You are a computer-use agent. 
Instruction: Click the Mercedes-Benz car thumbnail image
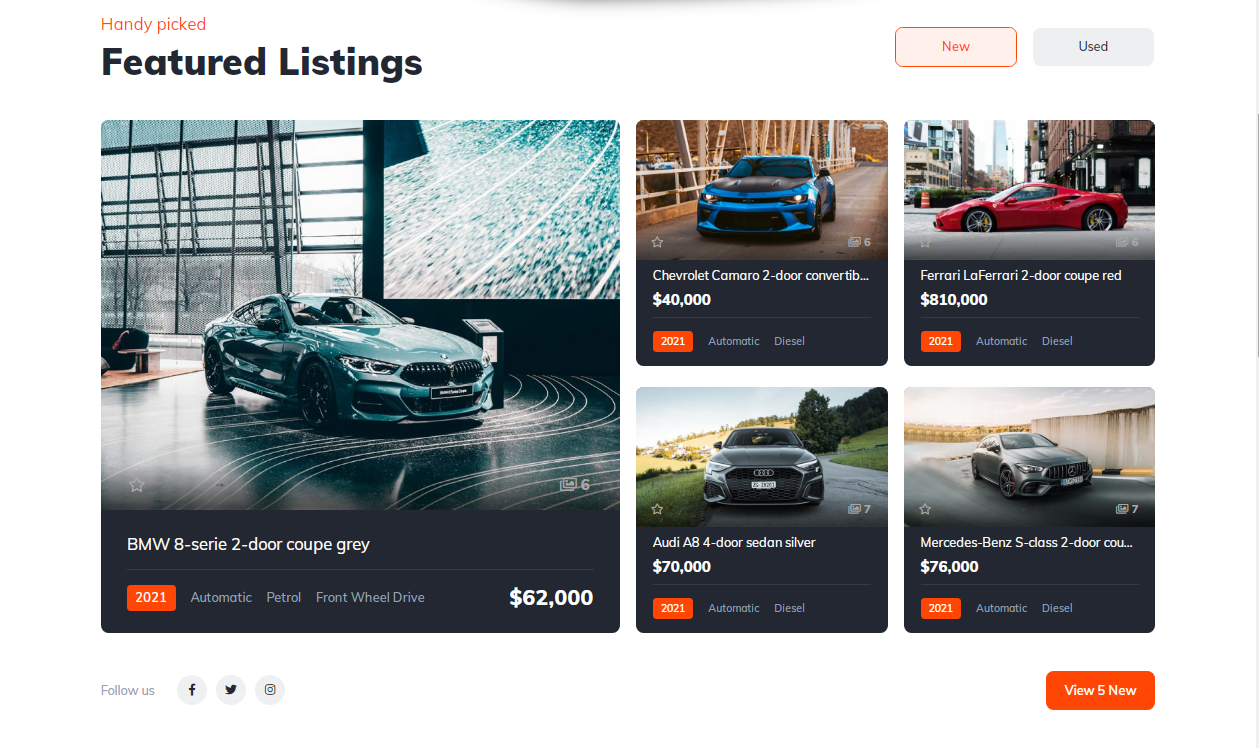click(x=1029, y=457)
